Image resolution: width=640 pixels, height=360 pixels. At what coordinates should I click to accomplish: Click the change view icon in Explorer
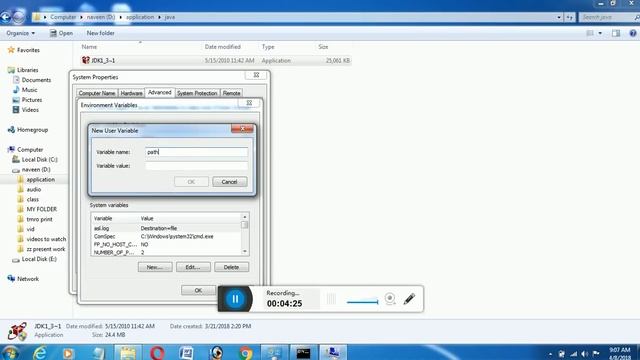tap(590, 33)
